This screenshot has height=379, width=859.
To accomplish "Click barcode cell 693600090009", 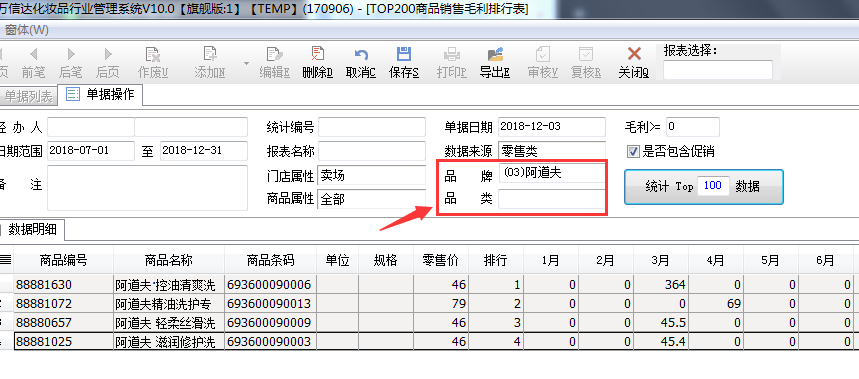I will click(271, 323).
